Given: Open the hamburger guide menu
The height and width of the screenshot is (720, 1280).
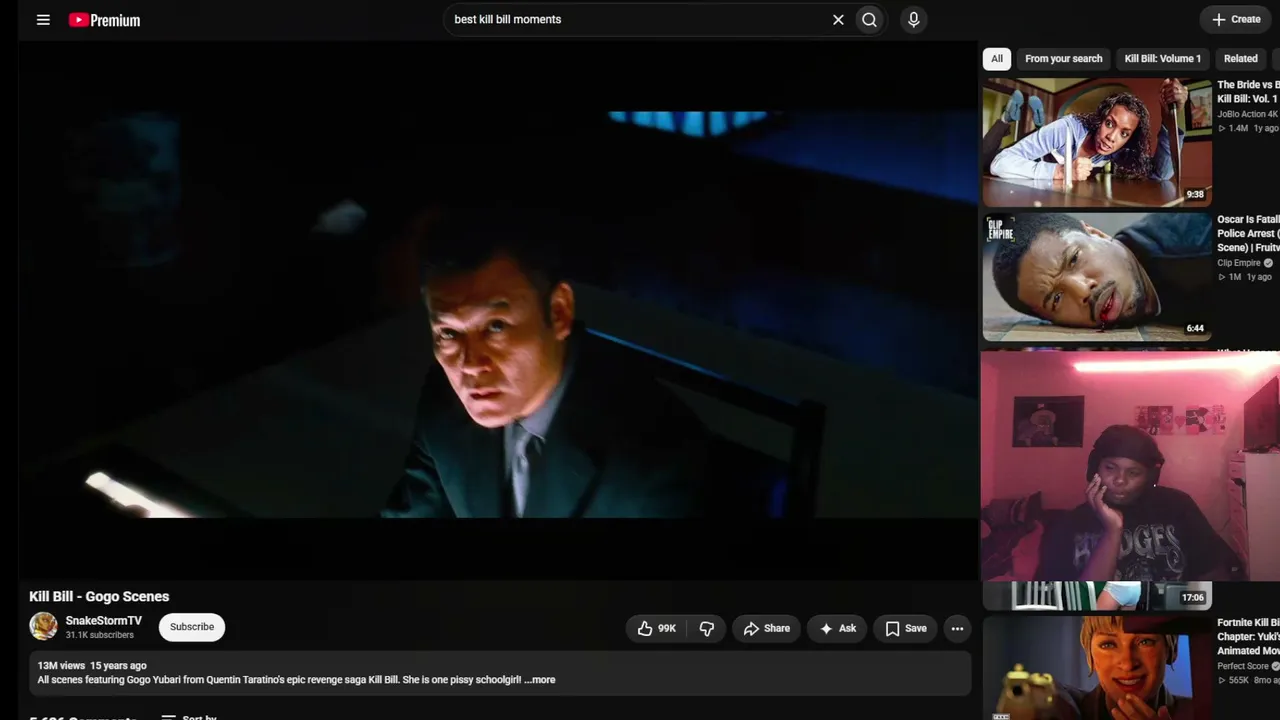Looking at the screenshot, I should click(x=43, y=20).
